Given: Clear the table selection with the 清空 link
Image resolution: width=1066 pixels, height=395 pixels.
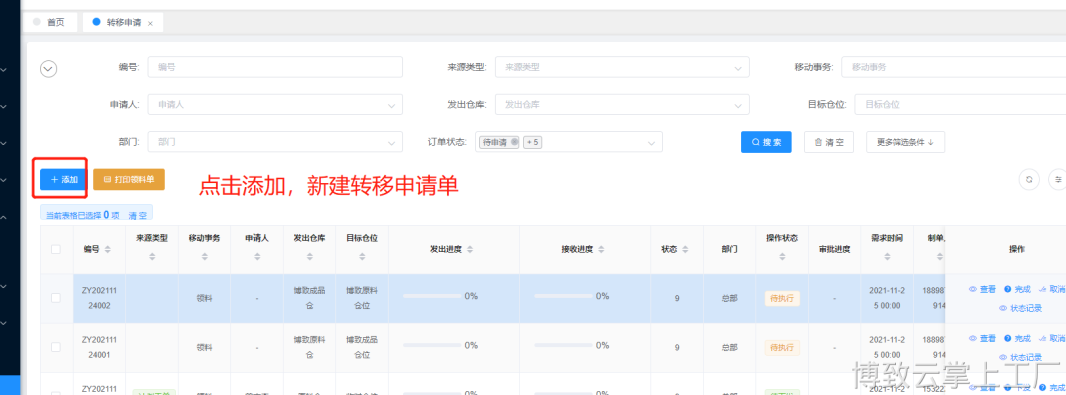Looking at the screenshot, I should point(138,216).
